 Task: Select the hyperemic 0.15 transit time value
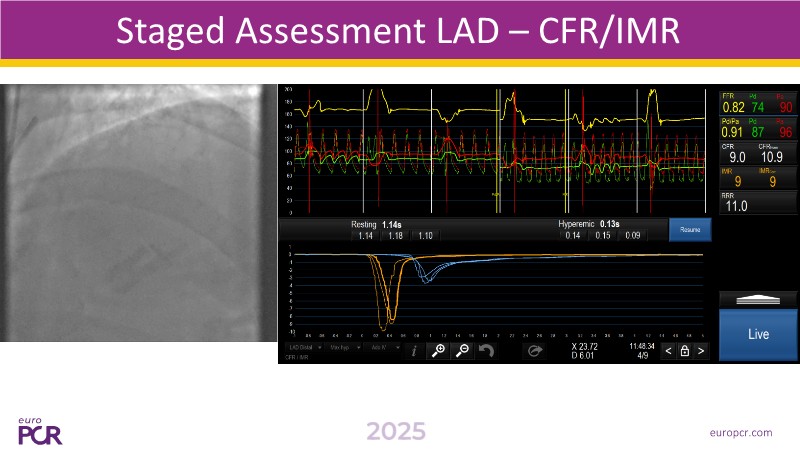pos(601,236)
